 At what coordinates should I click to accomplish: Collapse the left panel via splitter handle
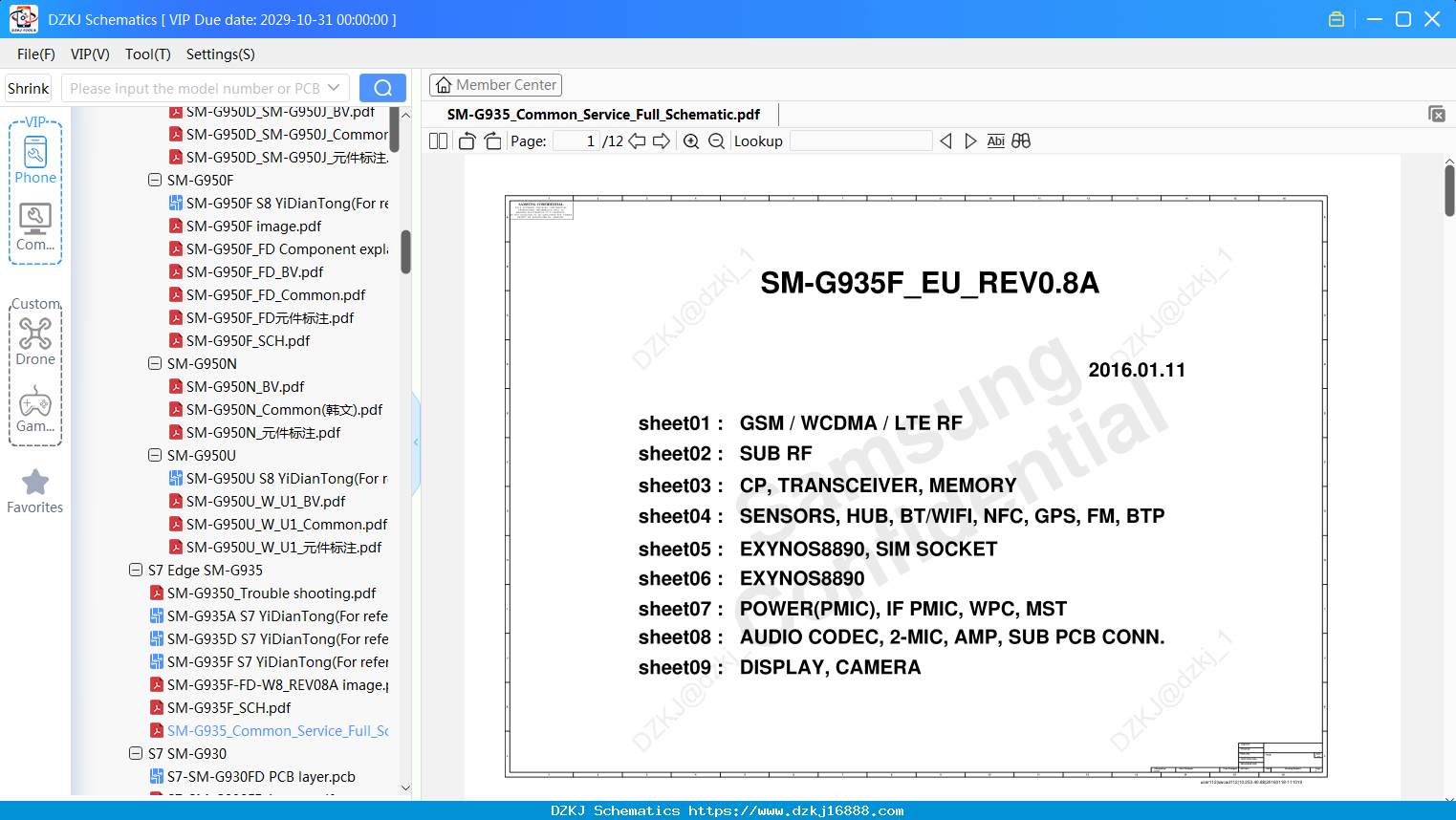tap(416, 442)
